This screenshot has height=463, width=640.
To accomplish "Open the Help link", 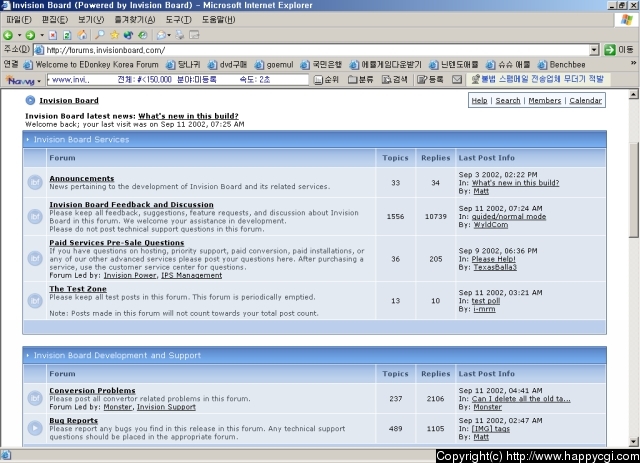I will 479,100.
